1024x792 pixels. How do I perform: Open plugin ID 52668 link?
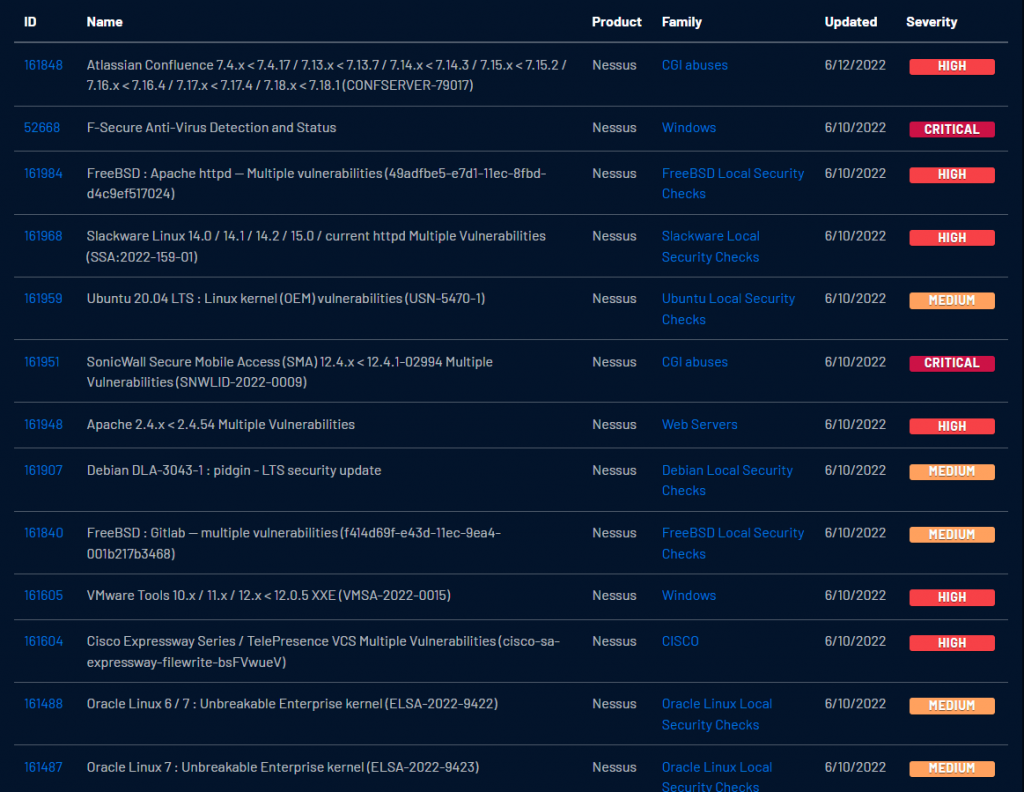pos(42,128)
